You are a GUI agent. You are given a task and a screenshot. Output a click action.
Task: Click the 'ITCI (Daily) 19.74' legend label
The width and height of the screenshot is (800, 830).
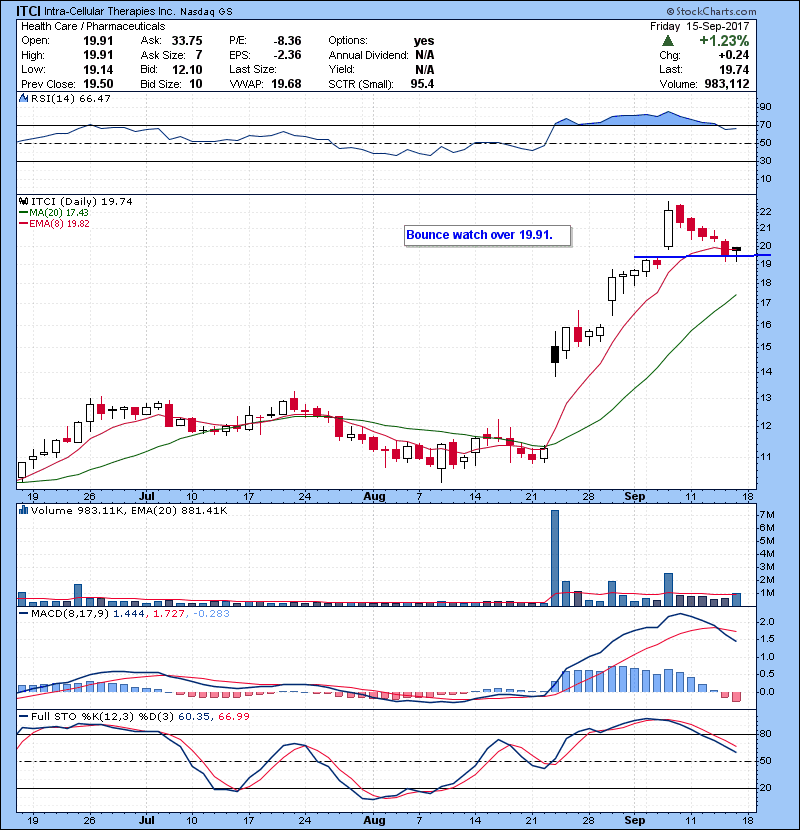pos(82,201)
